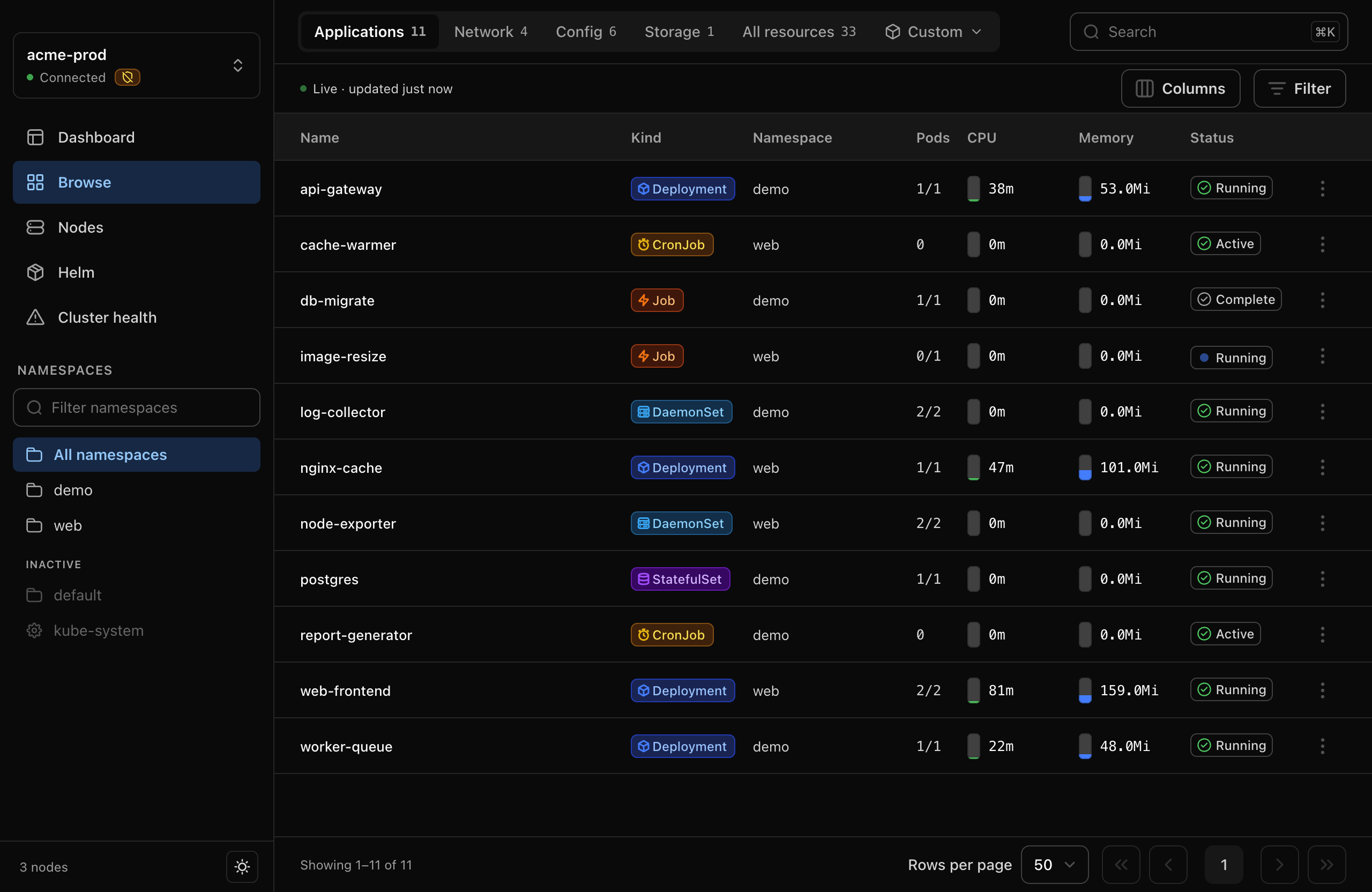
Task: Sort by the Kind column header
Action: point(646,138)
